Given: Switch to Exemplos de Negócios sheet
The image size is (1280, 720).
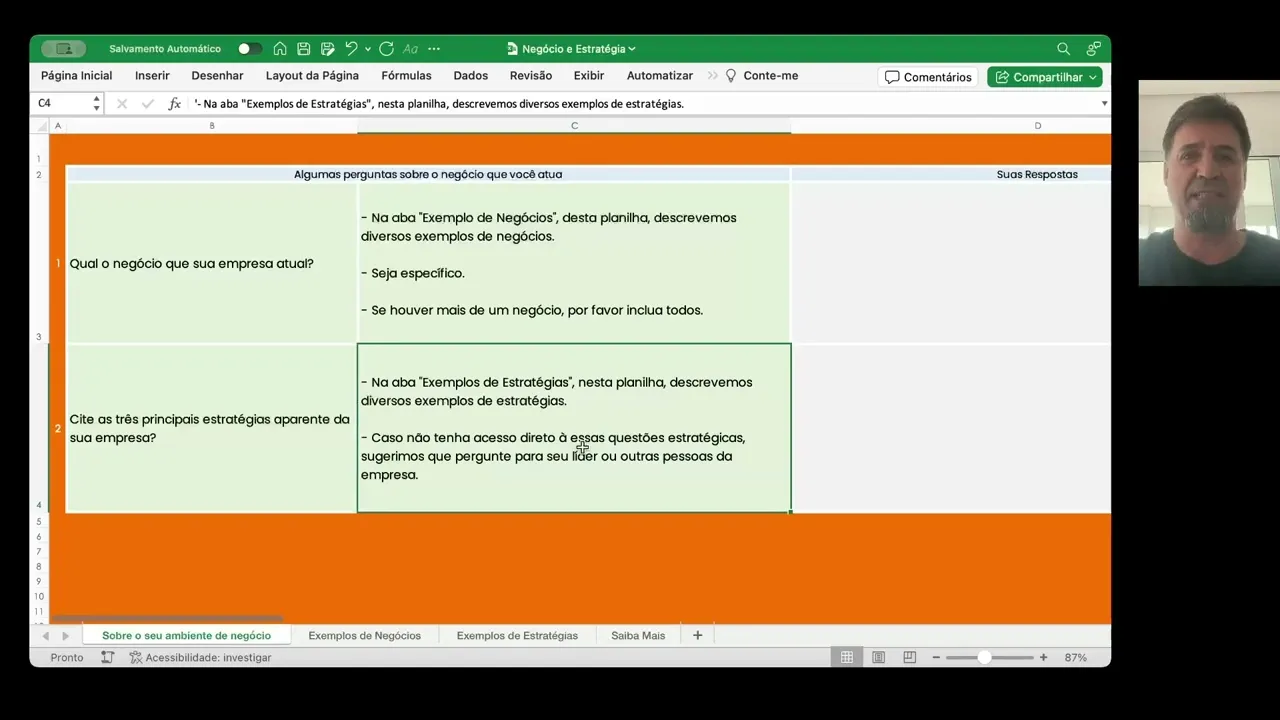Looking at the screenshot, I should [365, 635].
